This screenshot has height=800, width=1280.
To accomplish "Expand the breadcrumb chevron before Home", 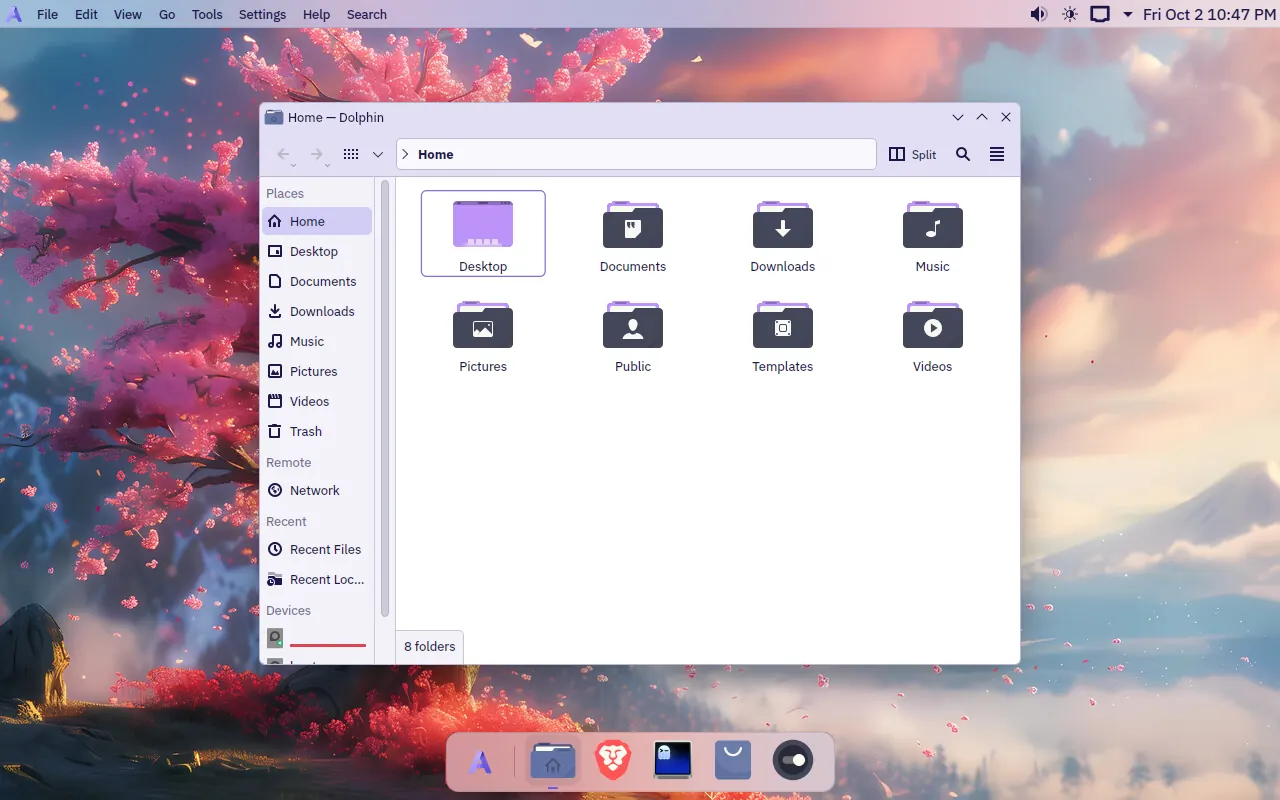I will pyautogui.click(x=405, y=154).
